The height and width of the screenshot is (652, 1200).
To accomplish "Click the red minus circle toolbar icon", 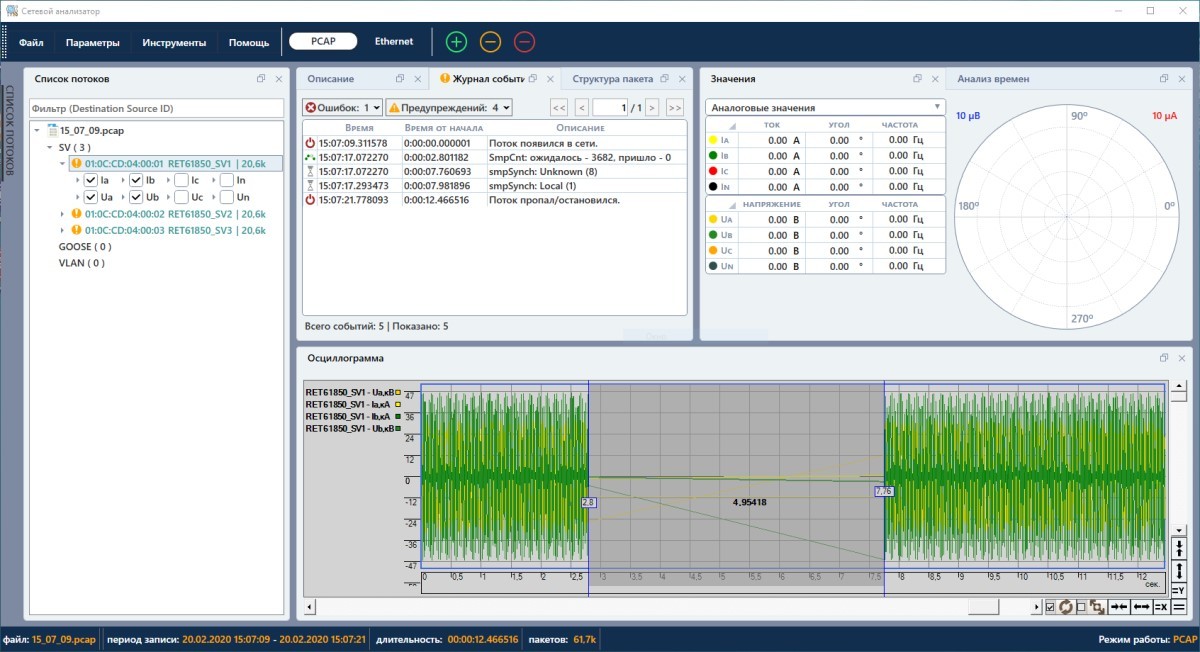I will (524, 42).
